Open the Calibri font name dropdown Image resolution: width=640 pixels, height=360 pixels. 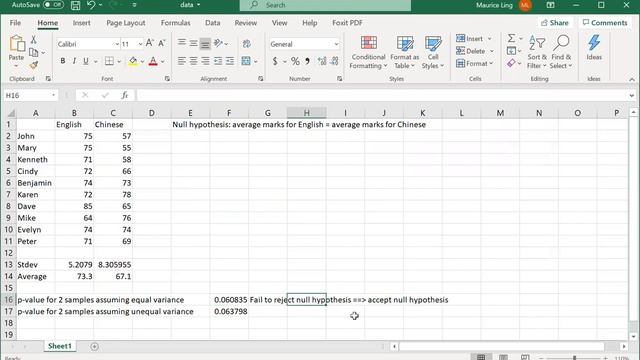117,44
